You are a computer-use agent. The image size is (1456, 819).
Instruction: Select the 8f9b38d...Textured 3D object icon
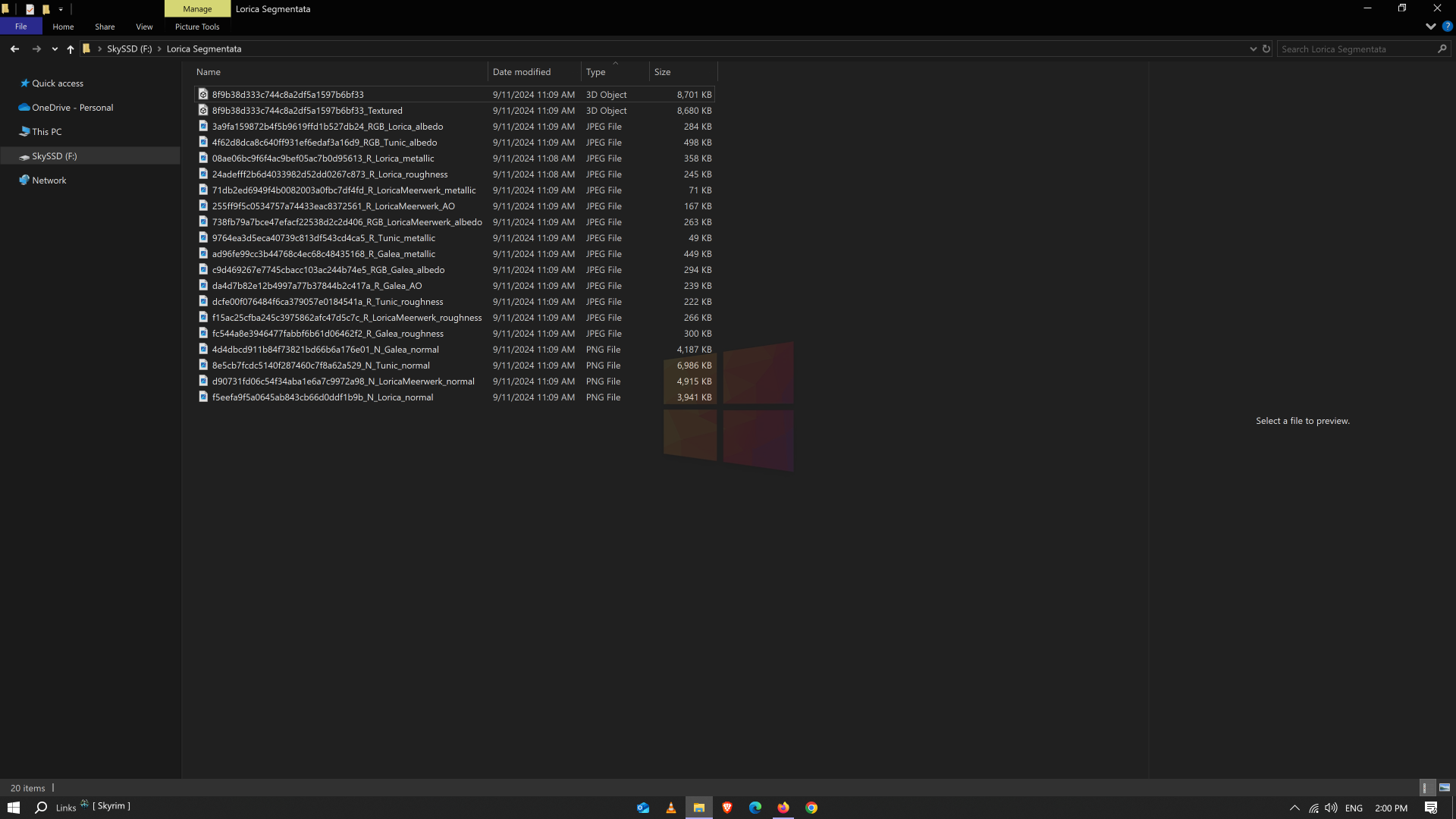click(x=203, y=111)
